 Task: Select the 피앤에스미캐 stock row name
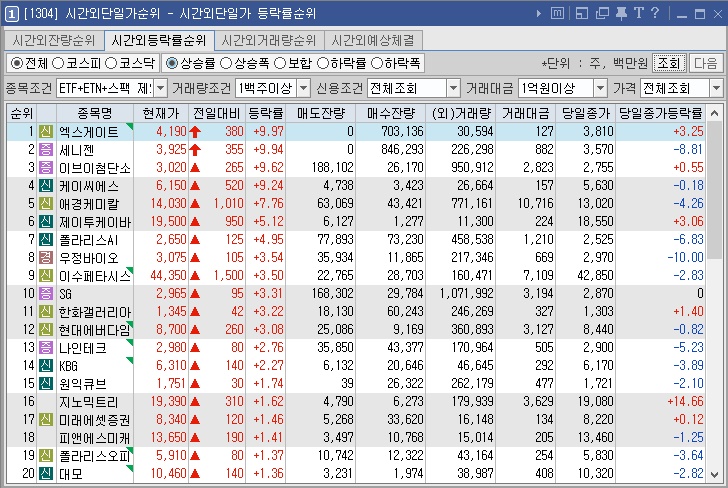[x=94, y=438]
